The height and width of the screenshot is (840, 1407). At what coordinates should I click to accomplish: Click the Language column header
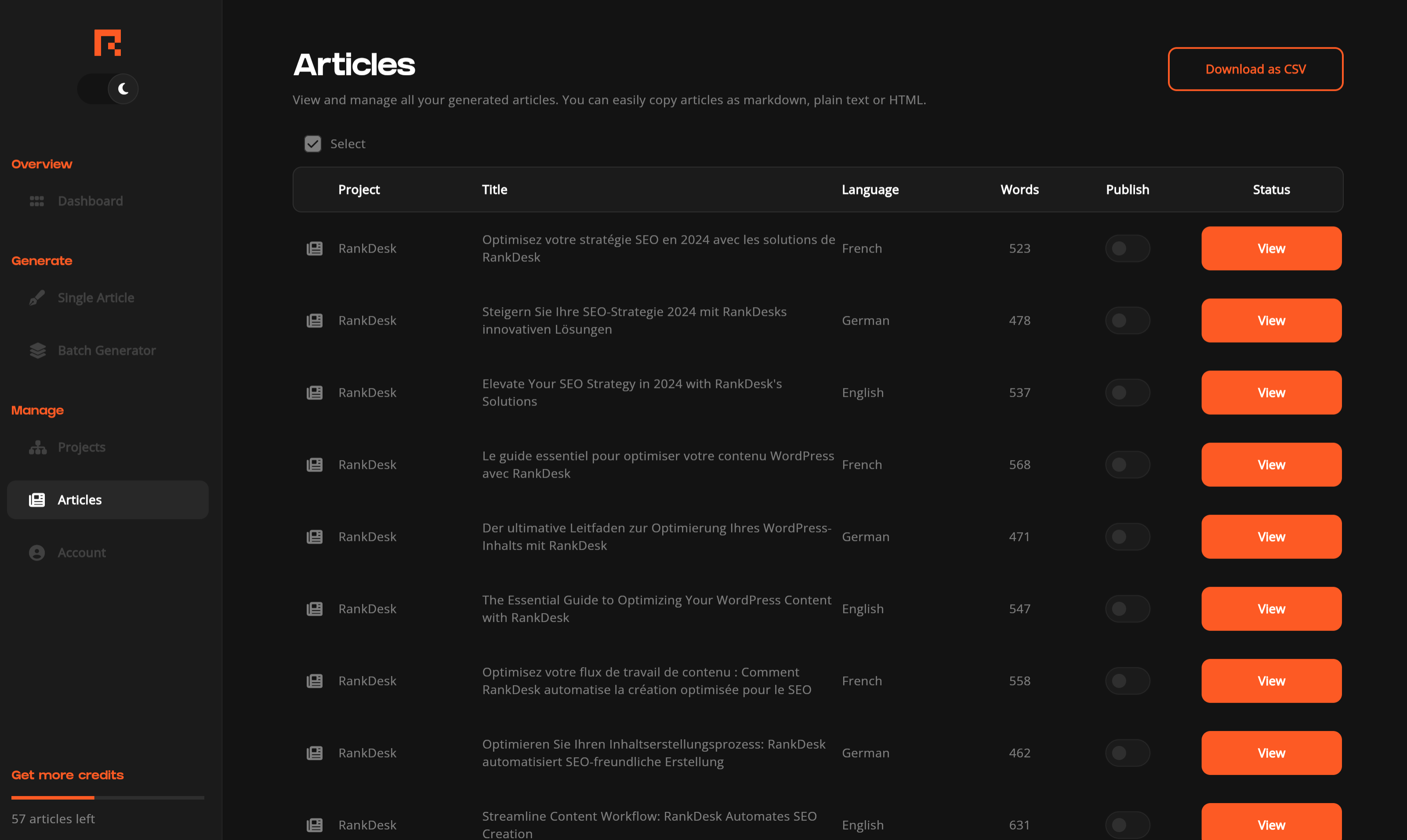point(870,190)
